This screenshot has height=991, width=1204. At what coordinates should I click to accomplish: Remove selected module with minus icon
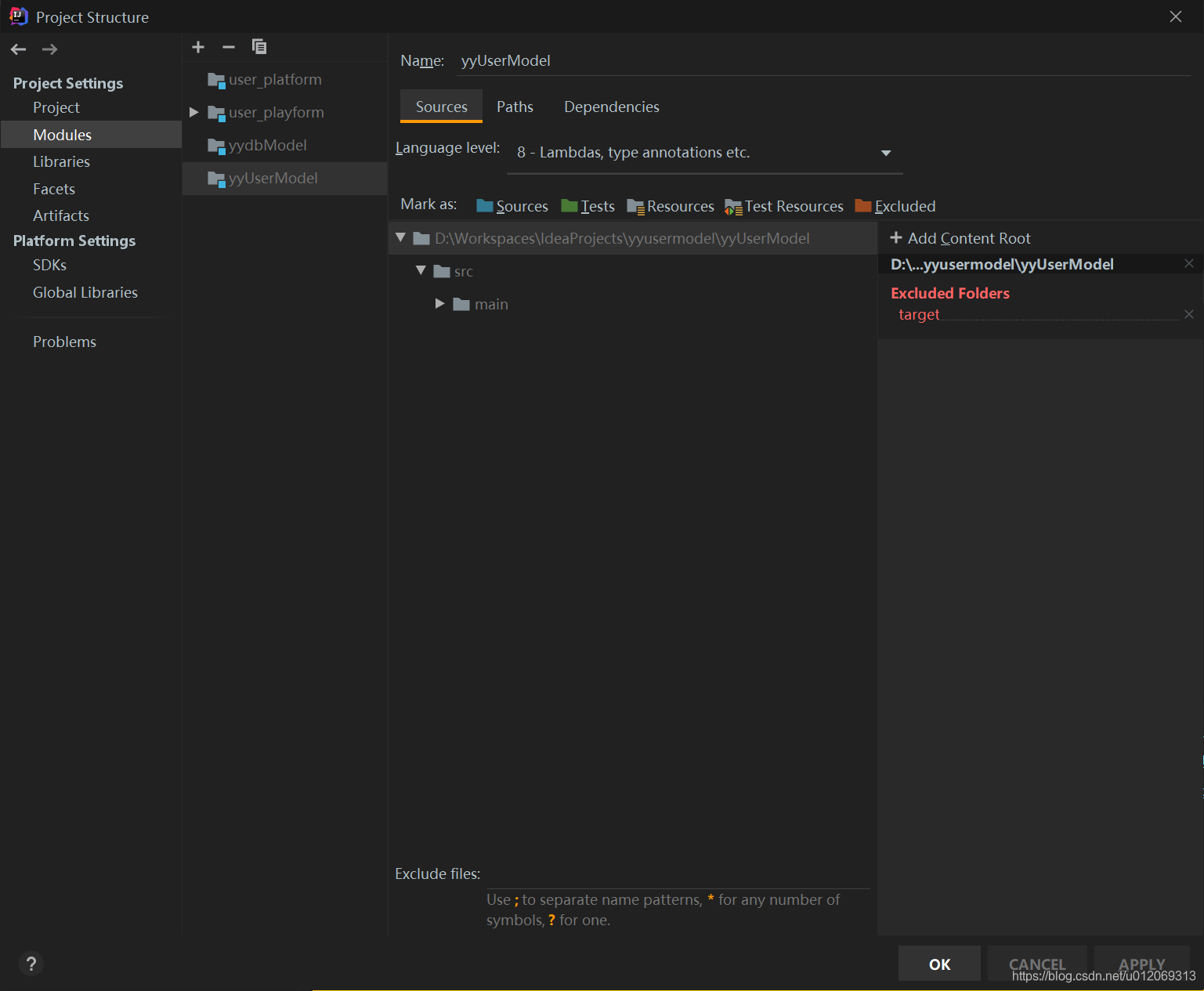pyautogui.click(x=229, y=47)
